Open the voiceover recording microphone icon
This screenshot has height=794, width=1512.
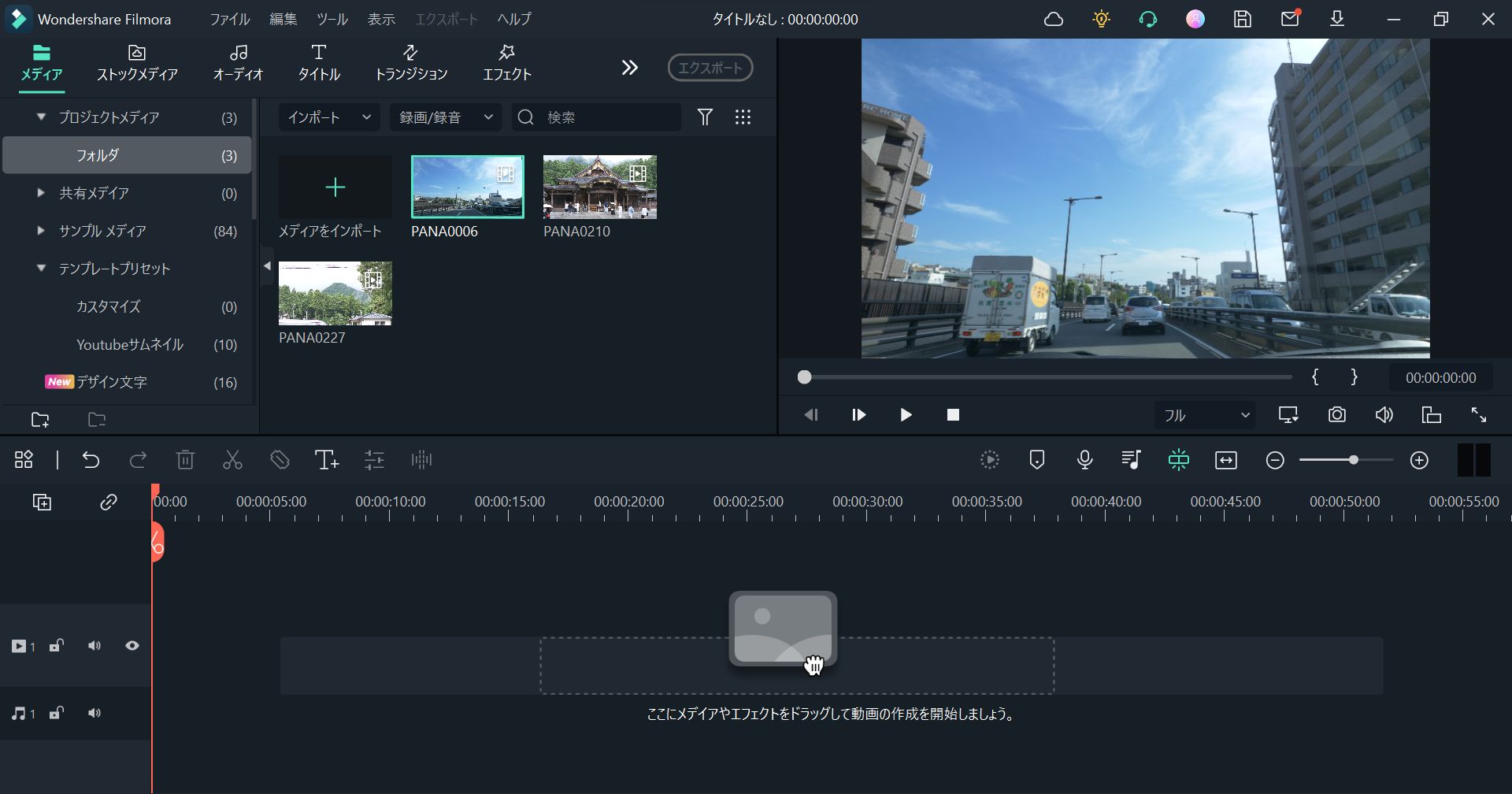click(x=1084, y=459)
